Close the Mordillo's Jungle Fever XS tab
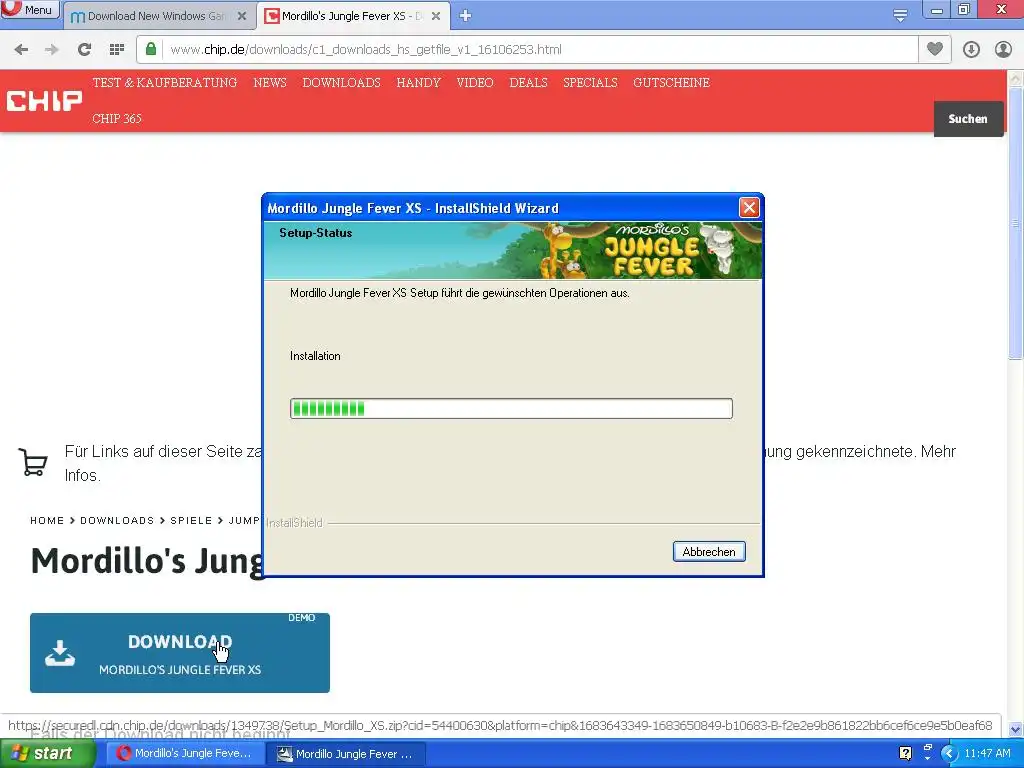Image resolution: width=1024 pixels, height=768 pixels. tap(436, 16)
